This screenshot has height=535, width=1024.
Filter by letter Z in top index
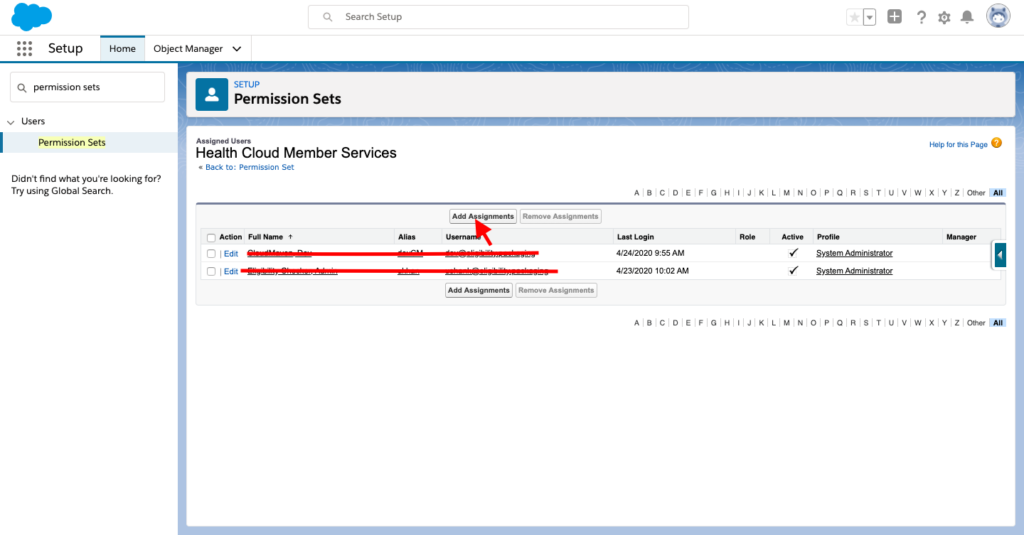point(957,193)
